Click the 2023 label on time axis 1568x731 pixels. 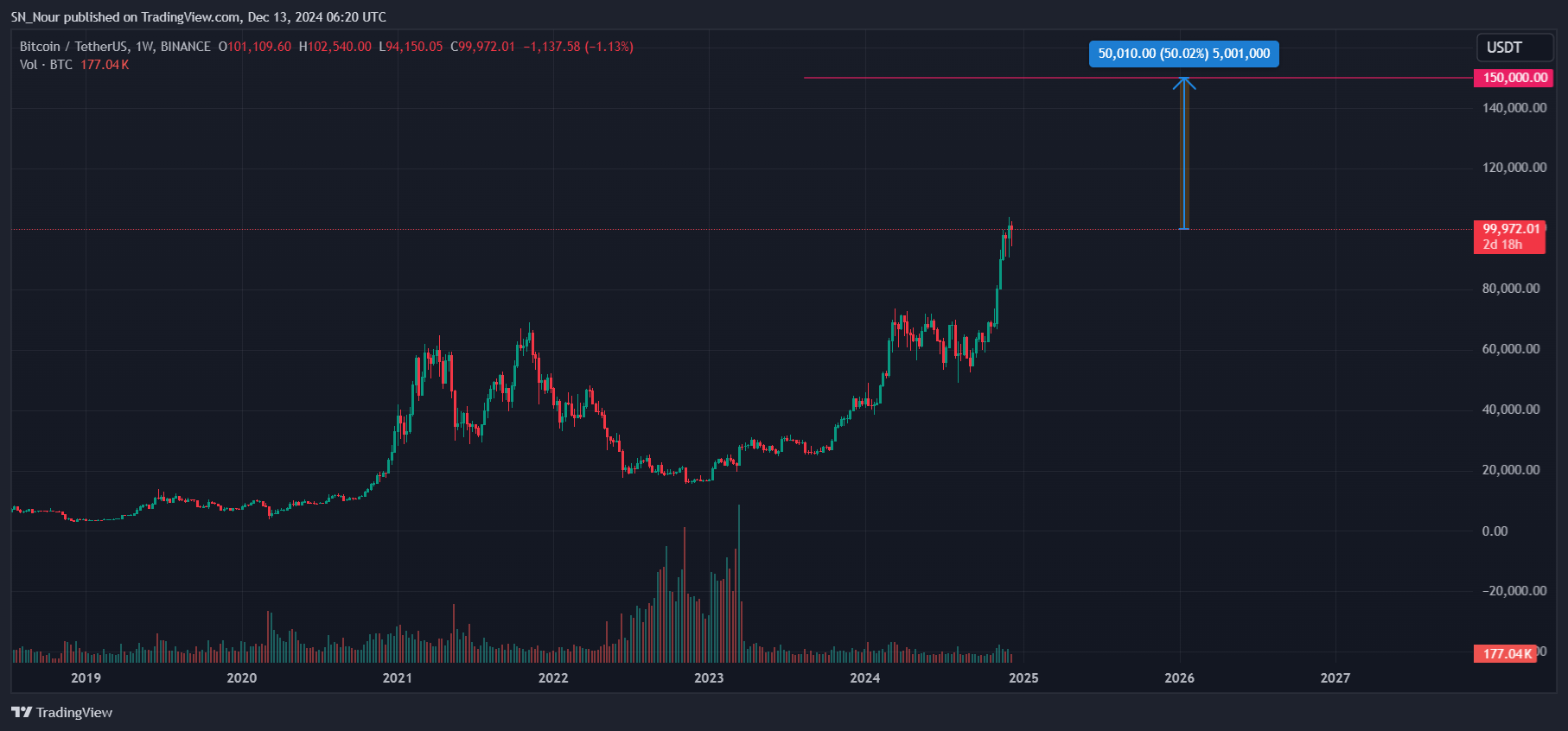(x=709, y=677)
